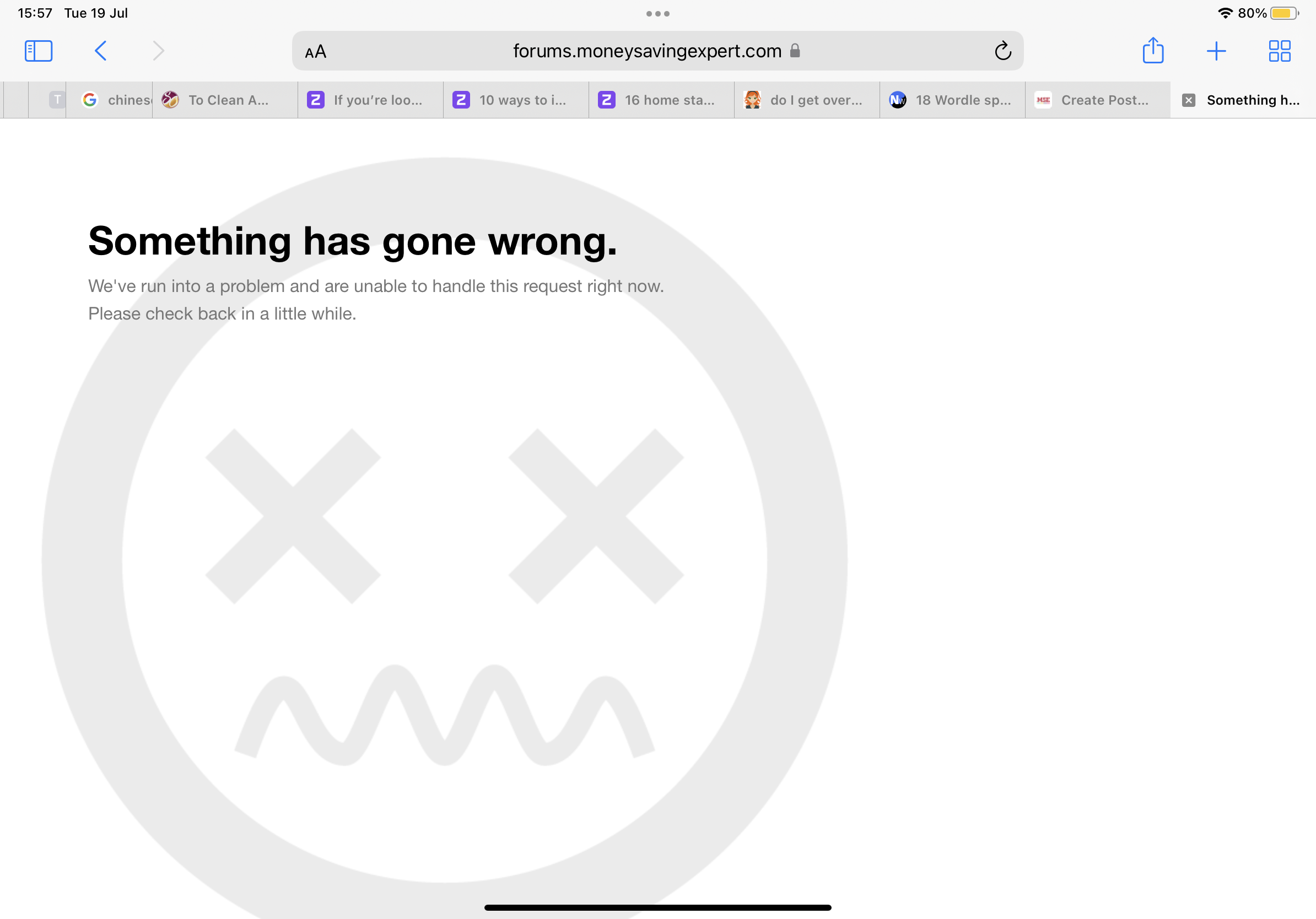This screenshot has height=919, width=1316.
Task: Open the share sheet icon
Action: [1153, 51]
